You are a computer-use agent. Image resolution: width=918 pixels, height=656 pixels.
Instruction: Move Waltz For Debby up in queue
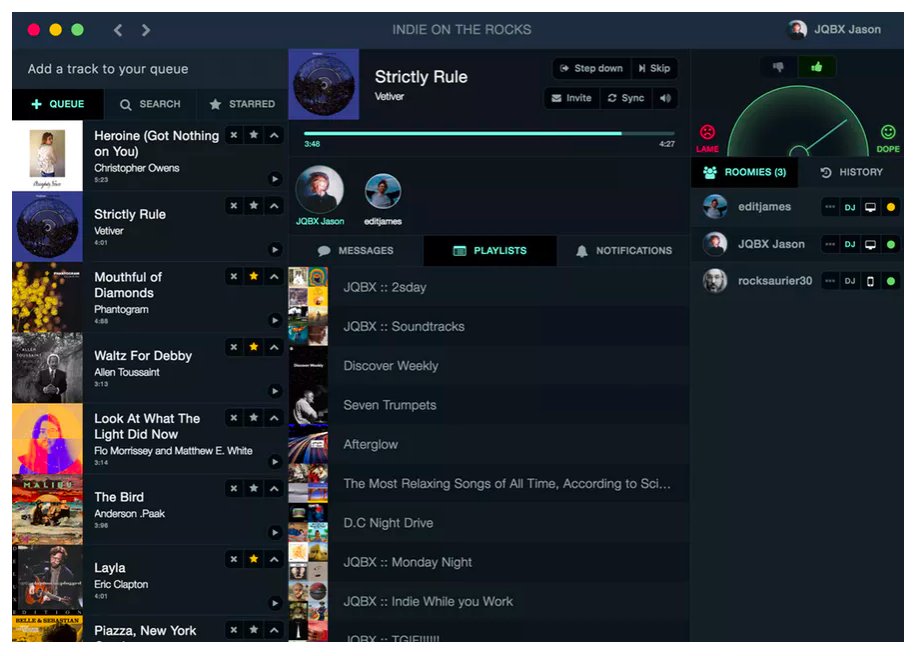coord(274,347)
